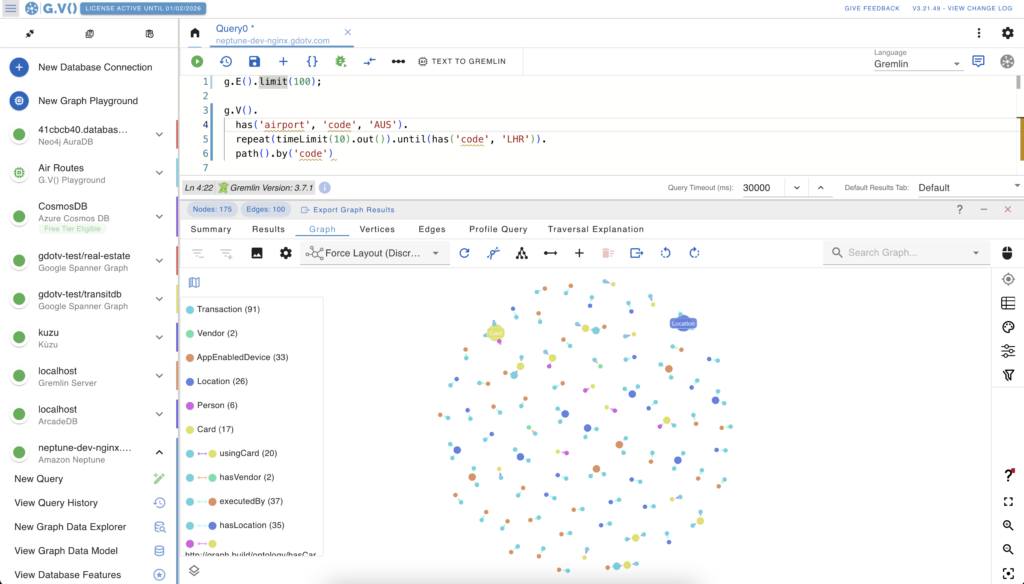This screenshot has height=584, width=1024.
Task: Click the TEXT TO GREMLIN button
Action: click(x=462, y=61)
